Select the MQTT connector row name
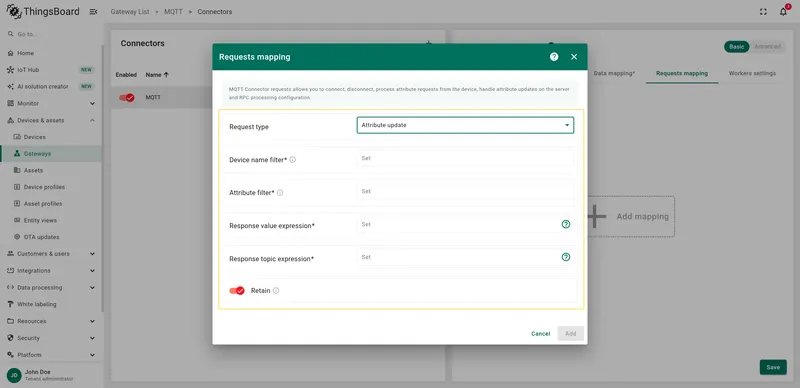800x388 pixels. 153,97
